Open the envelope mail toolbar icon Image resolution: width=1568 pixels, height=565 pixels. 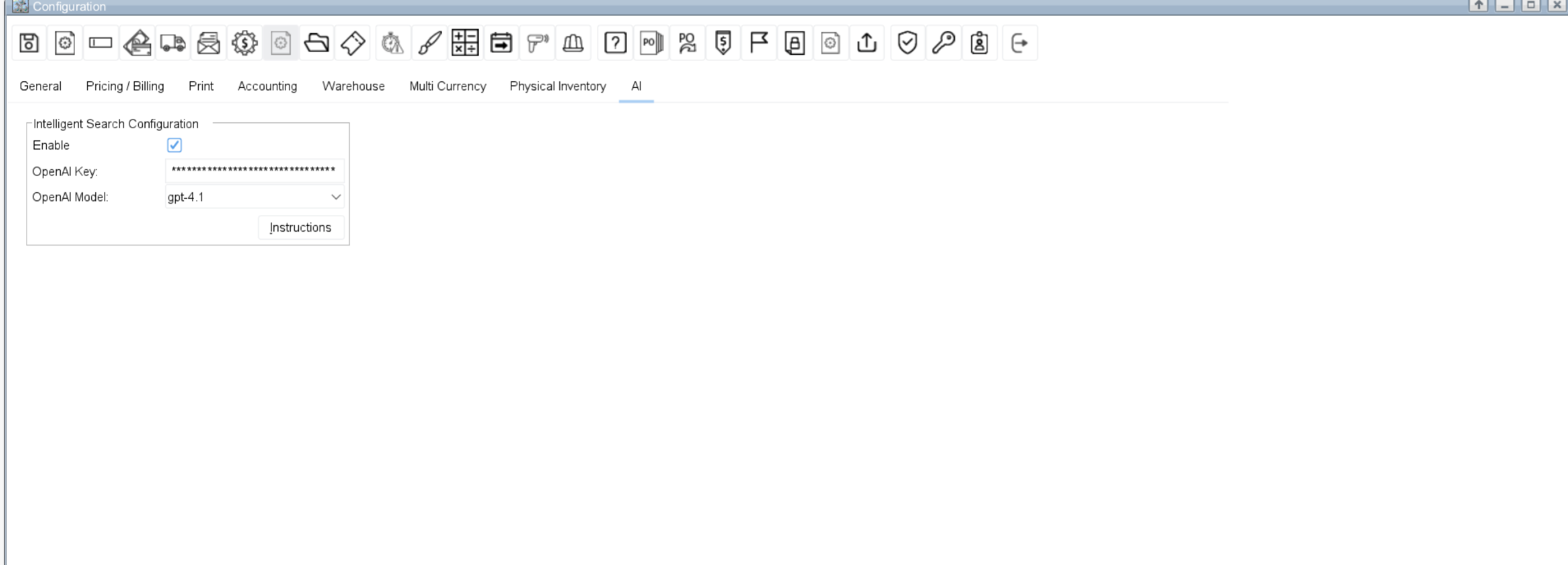(209, 44)
